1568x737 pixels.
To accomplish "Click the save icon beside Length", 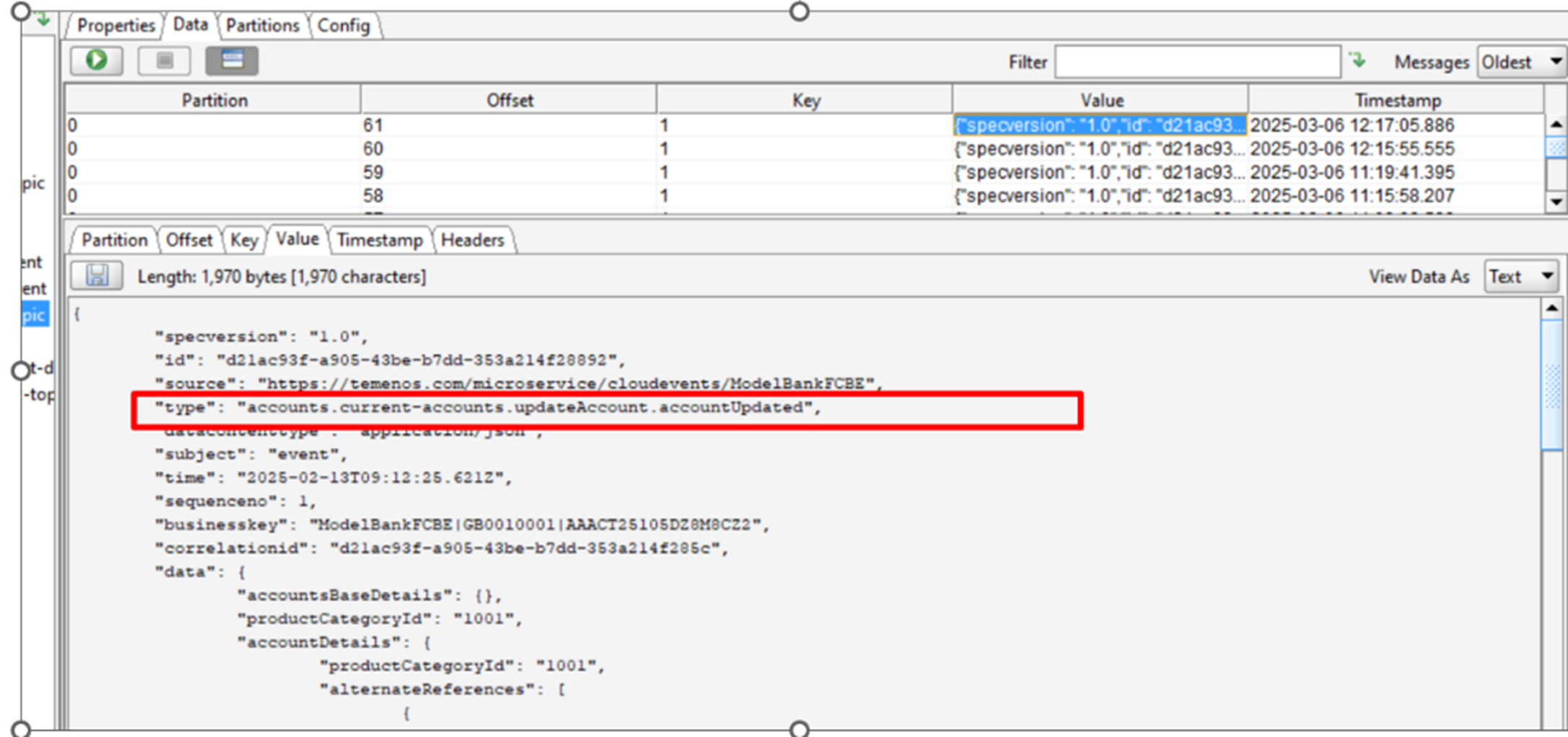I will [x=97, y=277].
